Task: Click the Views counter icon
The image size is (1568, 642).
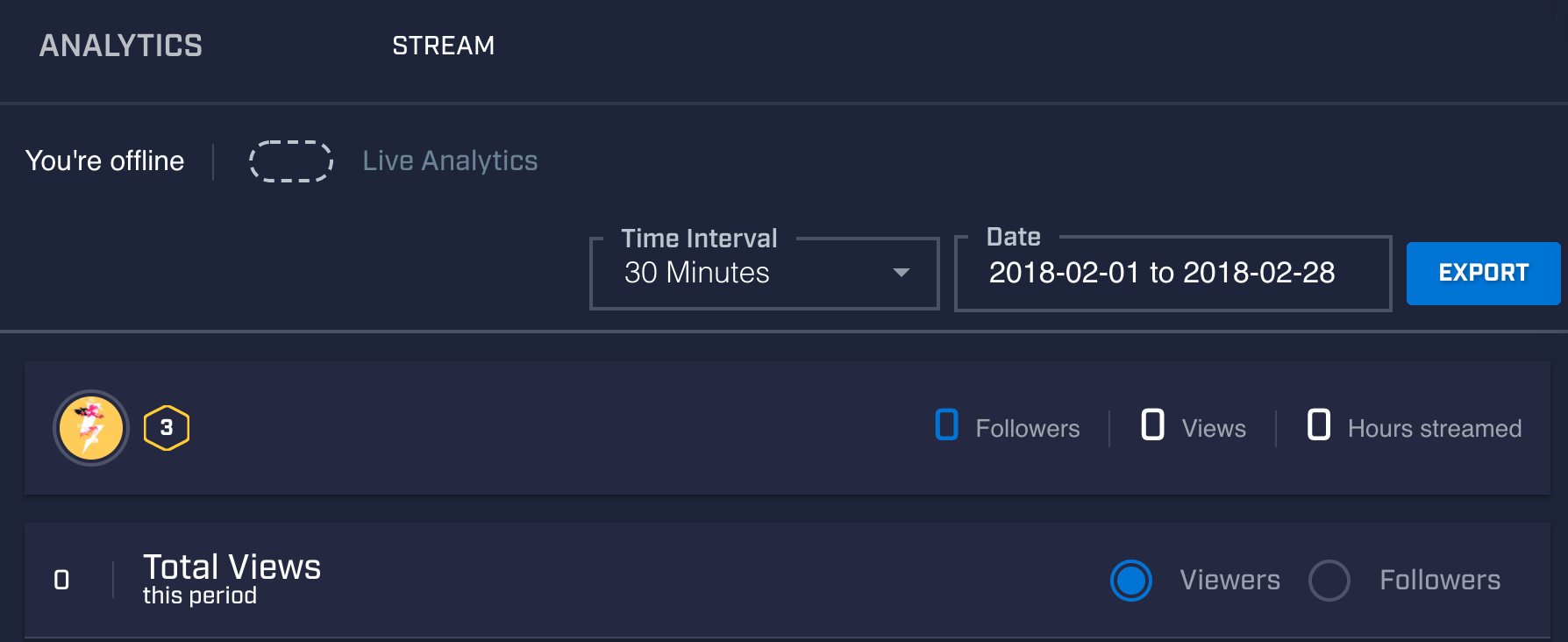Action: [x=1152, y=427]
